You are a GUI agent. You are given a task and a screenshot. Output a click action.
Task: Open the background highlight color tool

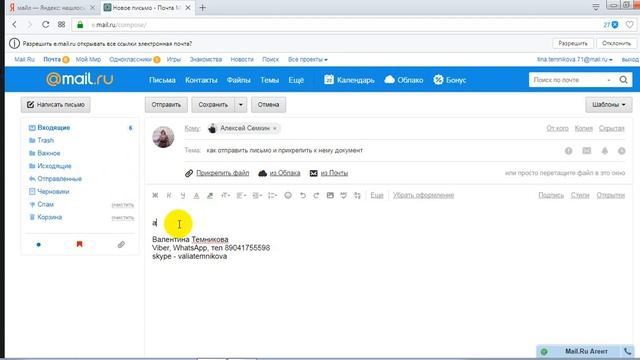210,196
